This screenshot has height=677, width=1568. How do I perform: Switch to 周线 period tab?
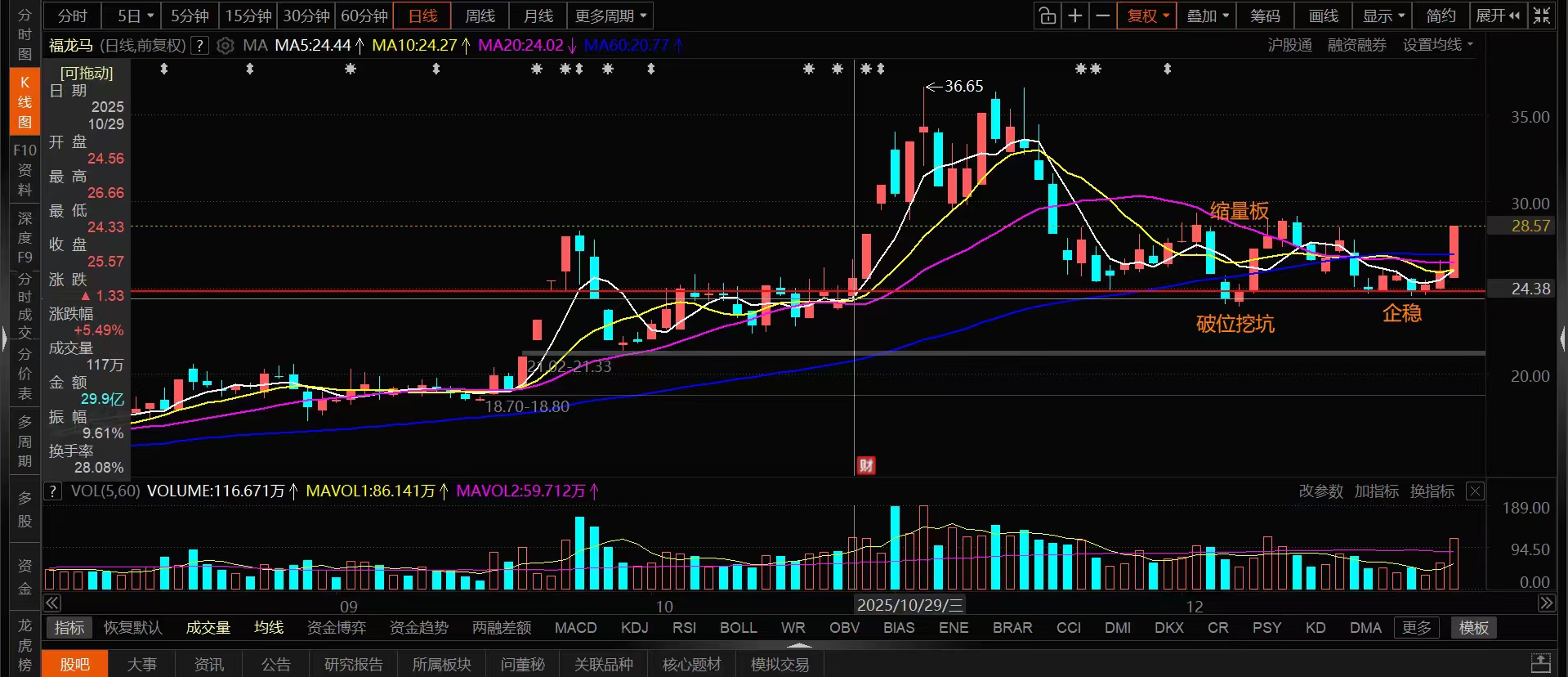[x=480, y=16]
